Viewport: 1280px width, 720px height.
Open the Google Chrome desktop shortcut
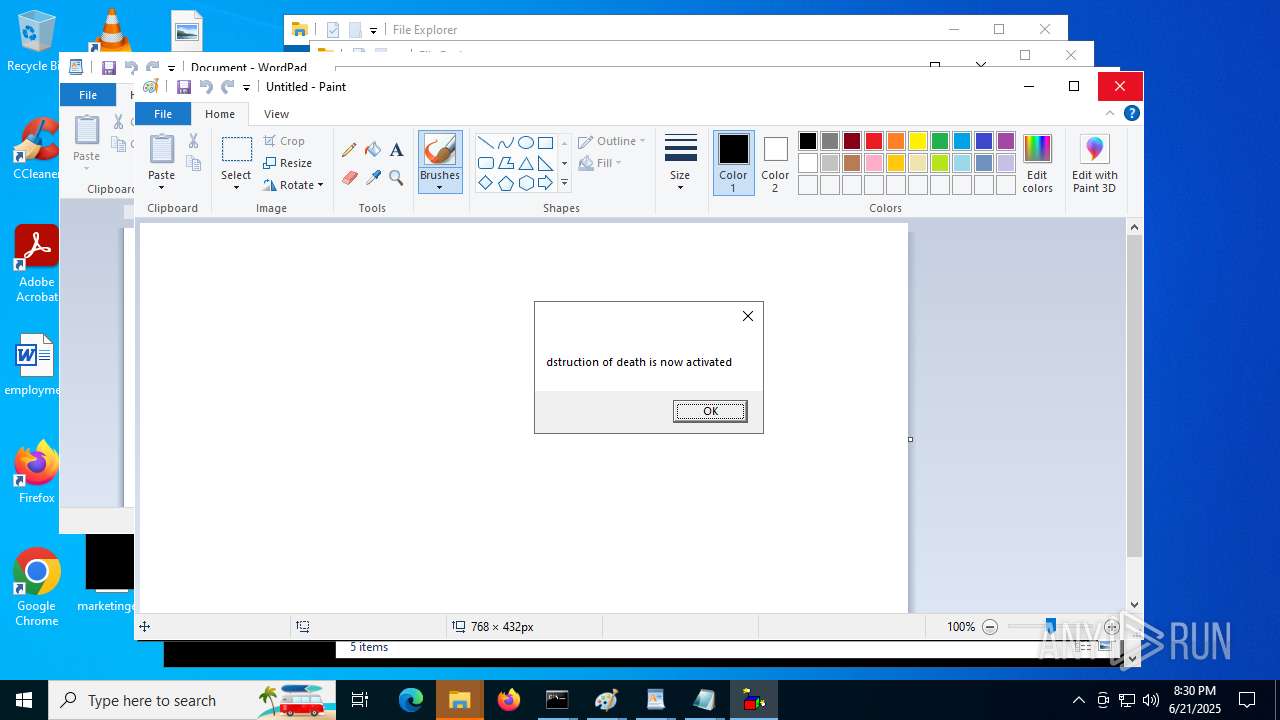[x=37, y=588]
